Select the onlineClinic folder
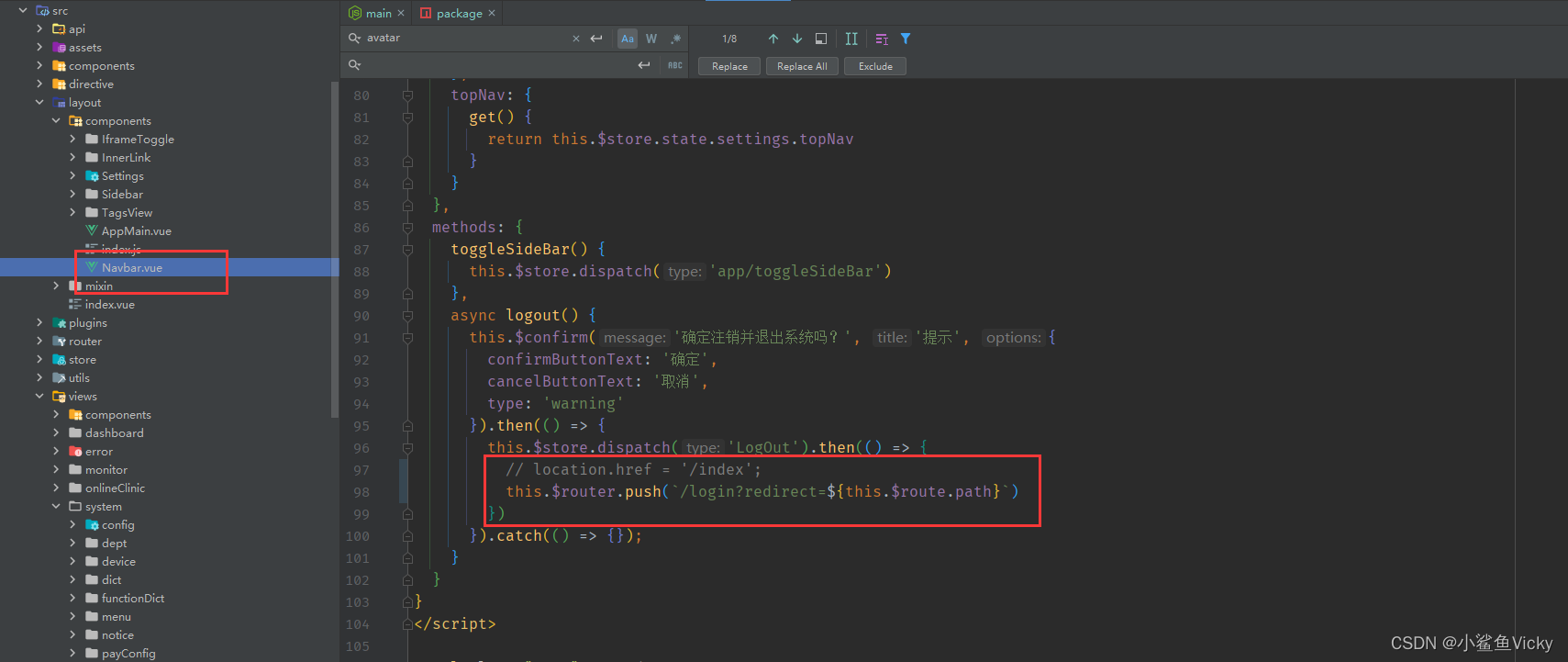1568x662 pixels. coord(115,488)
